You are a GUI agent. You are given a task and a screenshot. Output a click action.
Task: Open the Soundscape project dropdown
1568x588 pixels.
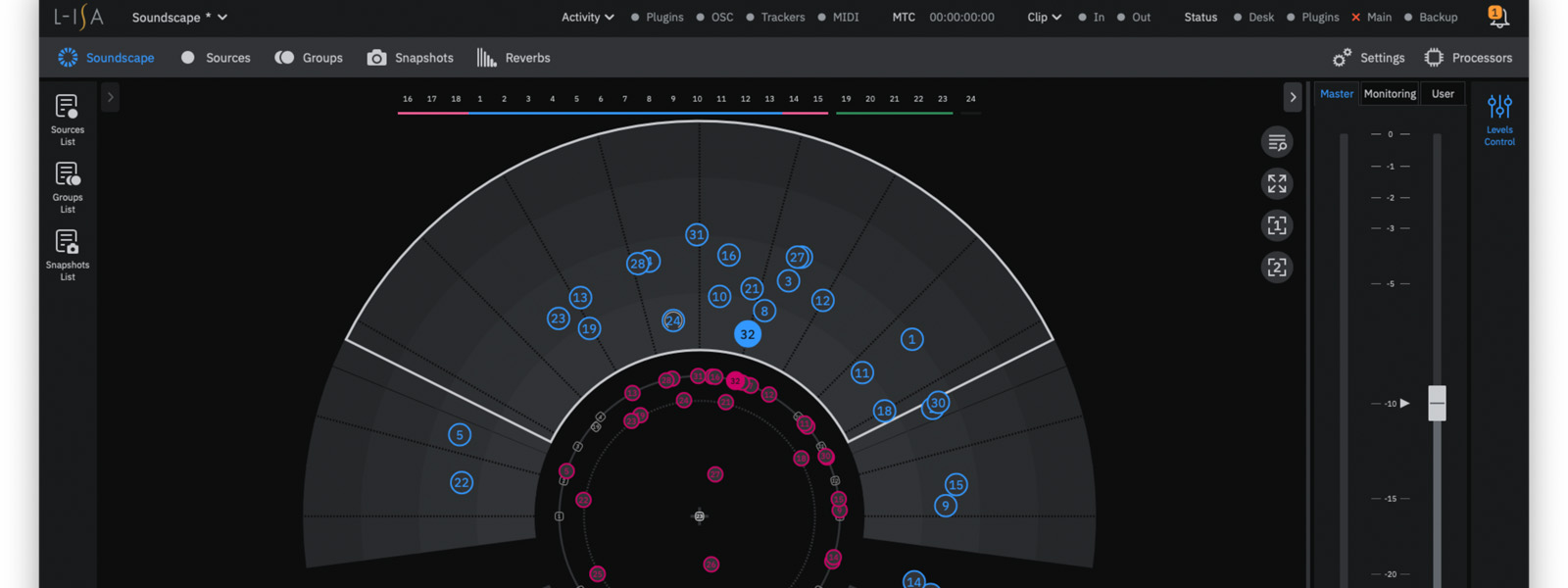[179, 18]
